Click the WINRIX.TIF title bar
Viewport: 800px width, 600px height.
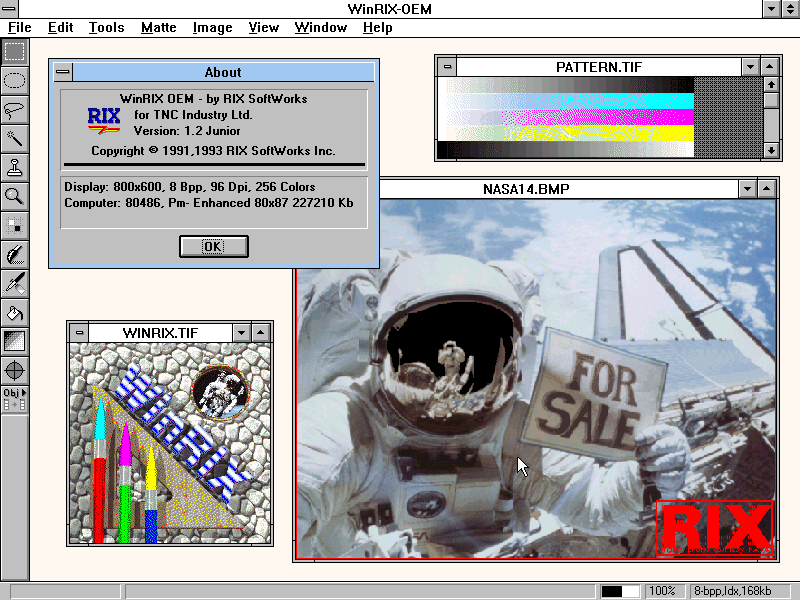coord(160,333)
